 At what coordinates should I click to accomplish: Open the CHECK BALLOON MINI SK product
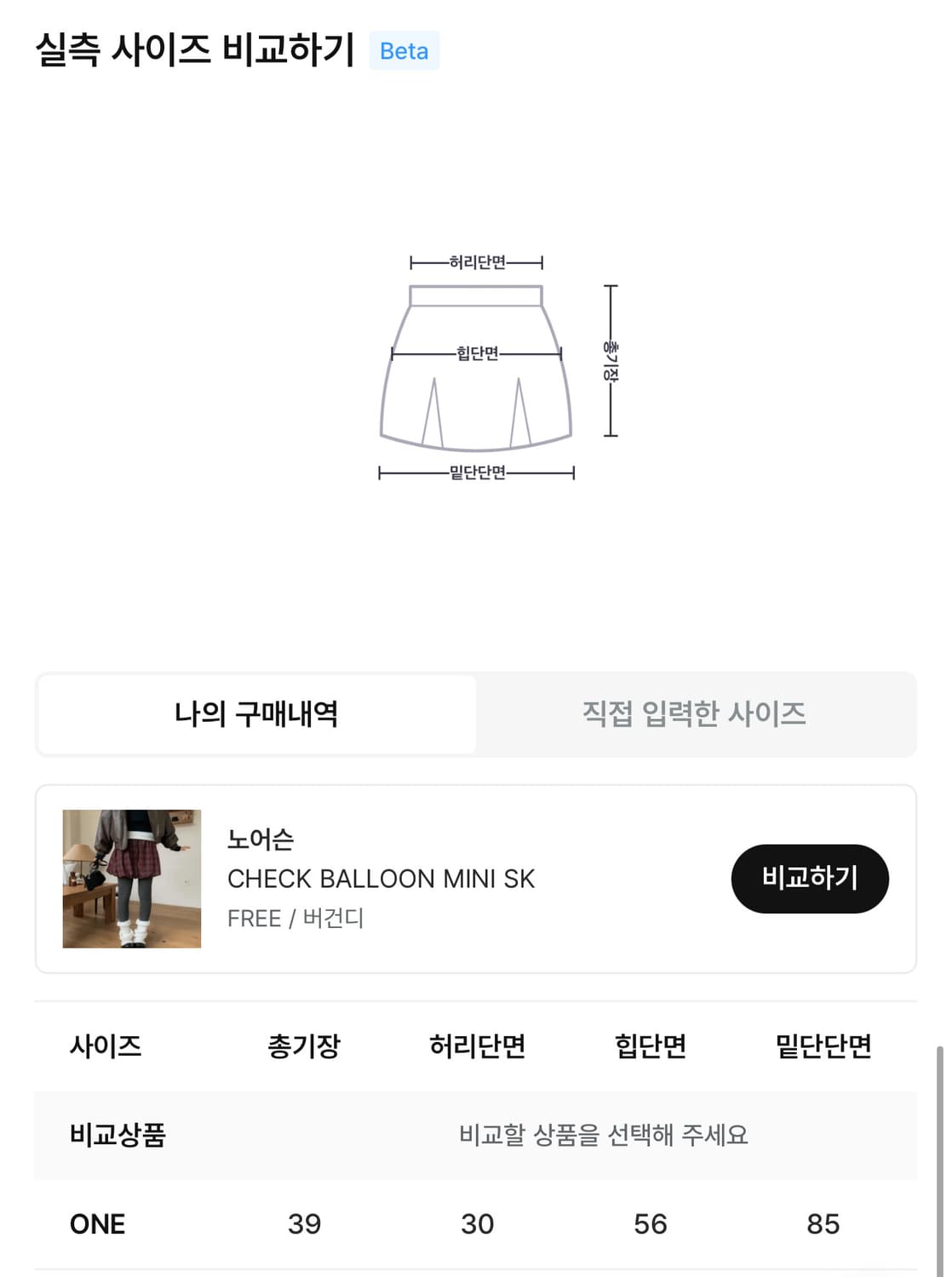pyautogui.click(x=381, y=879)
